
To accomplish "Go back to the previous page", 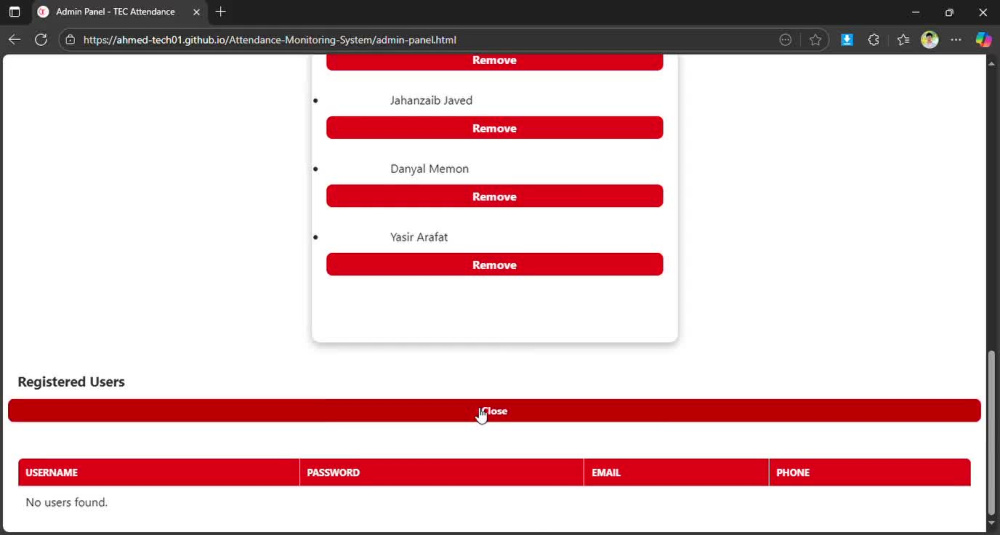I will pyautogui.click(x=14, y=40).
